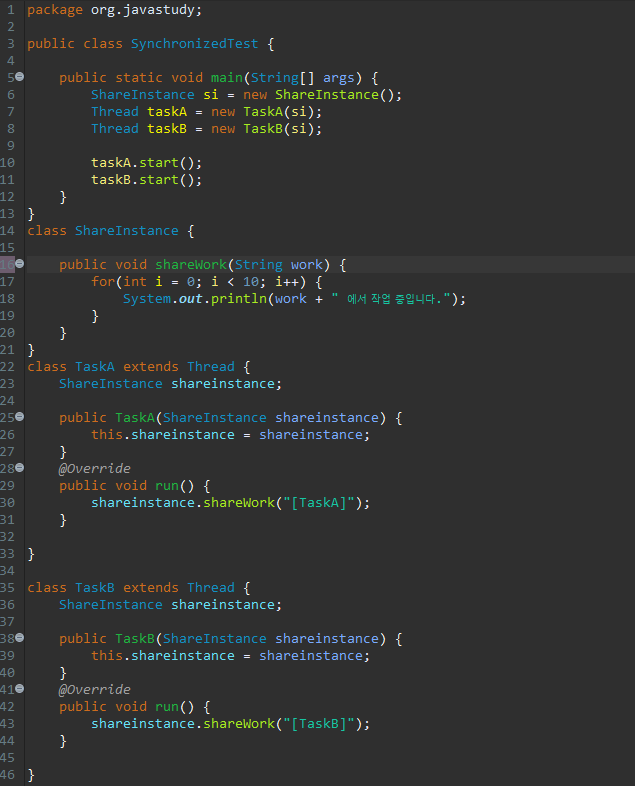Click 'this.shareinstance' assignment on line 39
The height and width of the screenshot is (786, 635).
[231, 656]
